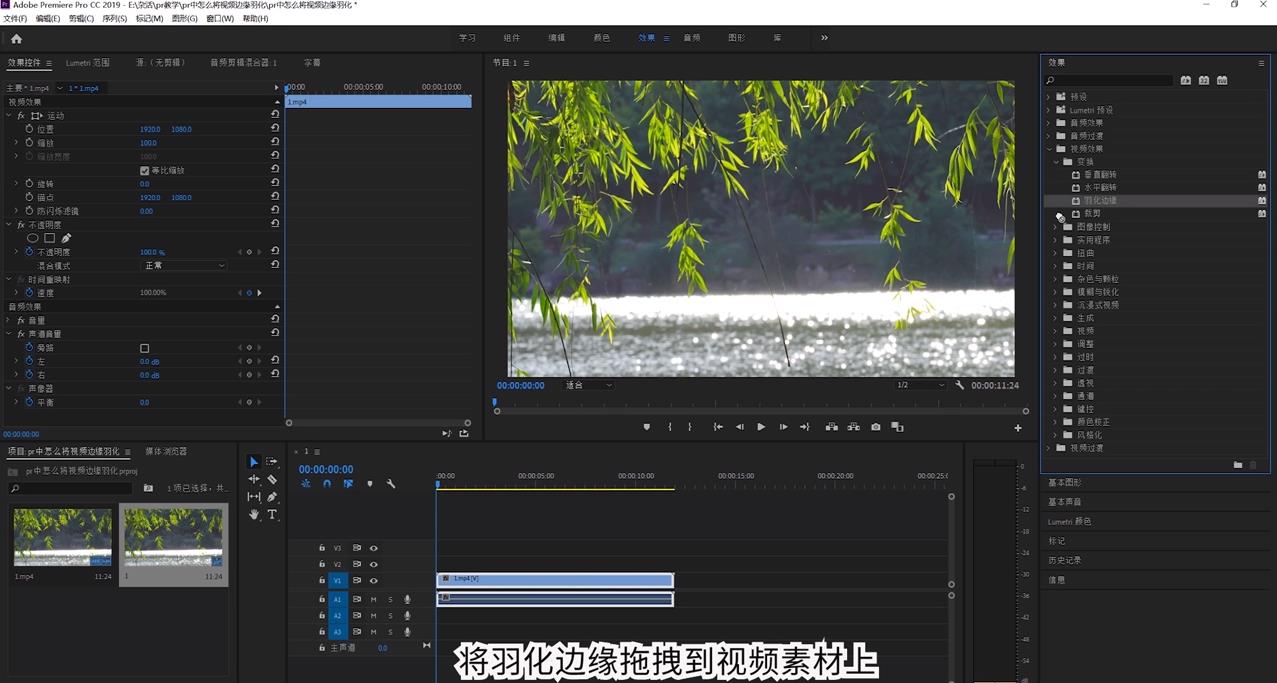Click the timeline Add Marker icon
The width and height of the screenshot is (1277, 683).
pyautogui.click(x=369, y=484)
